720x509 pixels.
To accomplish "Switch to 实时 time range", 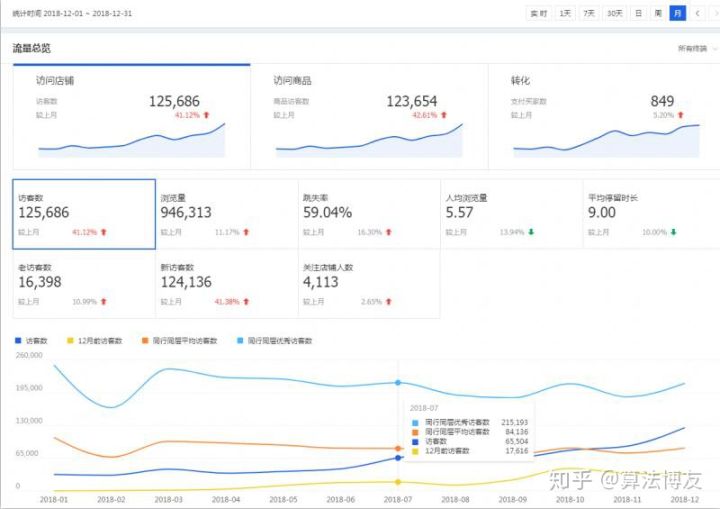I will tap(538, 13).
